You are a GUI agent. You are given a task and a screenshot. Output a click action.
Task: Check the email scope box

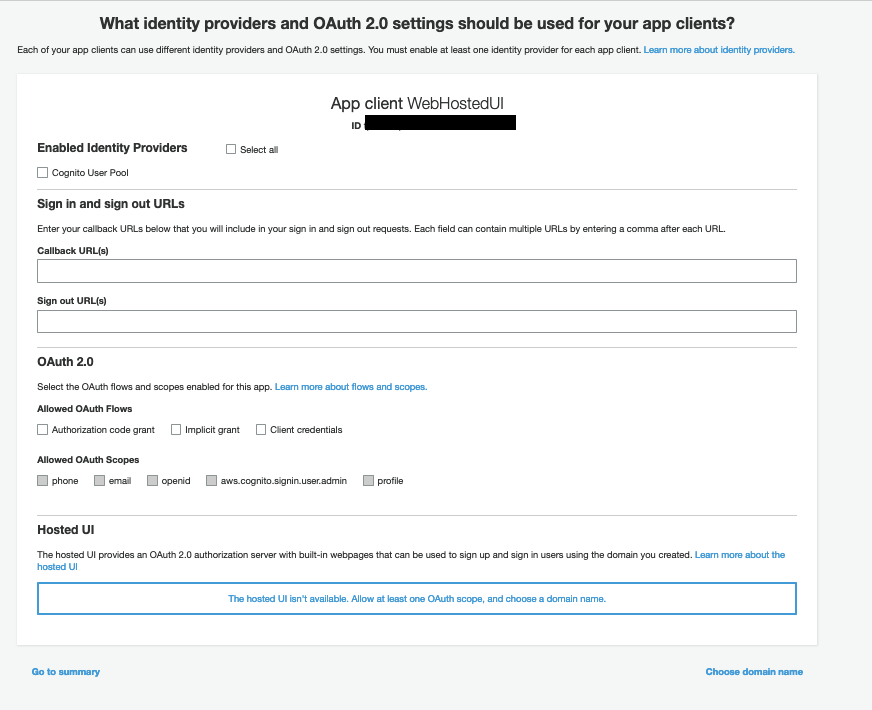pos(99,481)
